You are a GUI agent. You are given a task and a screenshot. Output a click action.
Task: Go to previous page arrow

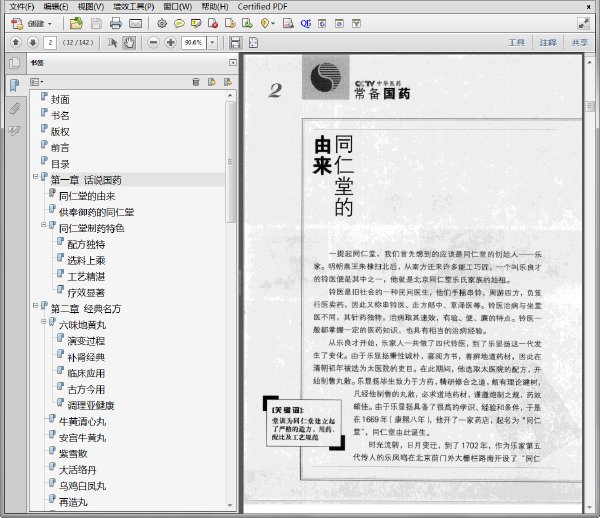[16, 42]
